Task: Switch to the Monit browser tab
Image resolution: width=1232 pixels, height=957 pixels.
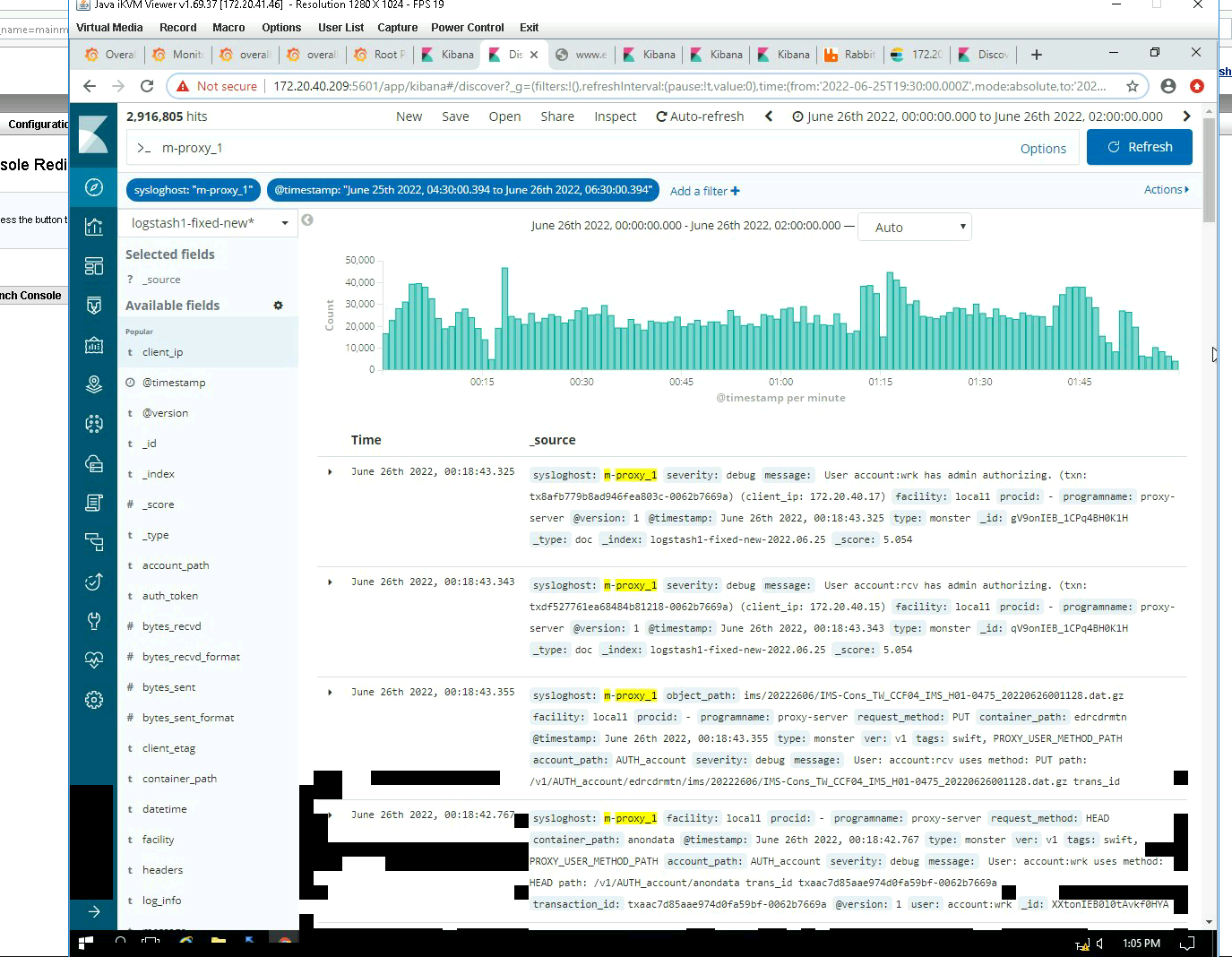Action: pyautogui.click(x=178, y=55)
